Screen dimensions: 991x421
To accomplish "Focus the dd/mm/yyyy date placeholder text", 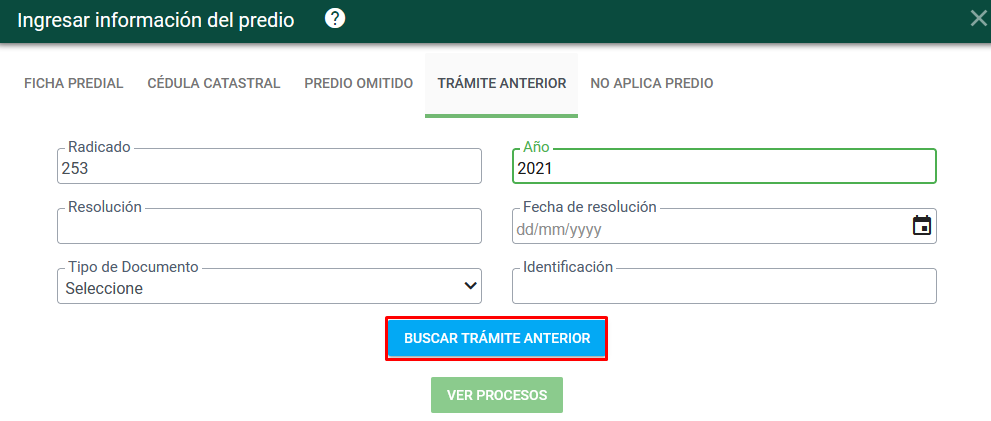I will point(558,229).
